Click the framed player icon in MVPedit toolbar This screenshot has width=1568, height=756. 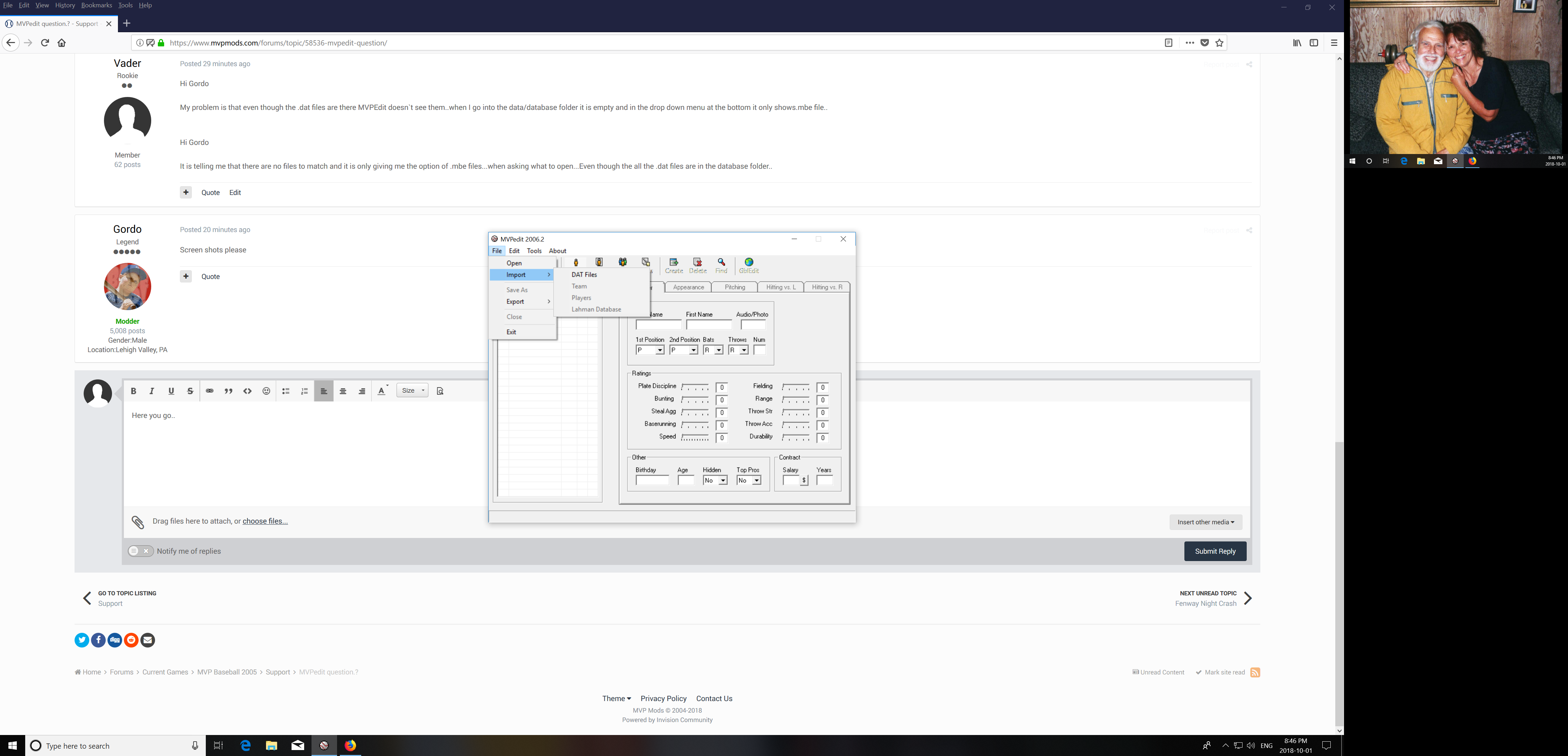click(599, 262)
